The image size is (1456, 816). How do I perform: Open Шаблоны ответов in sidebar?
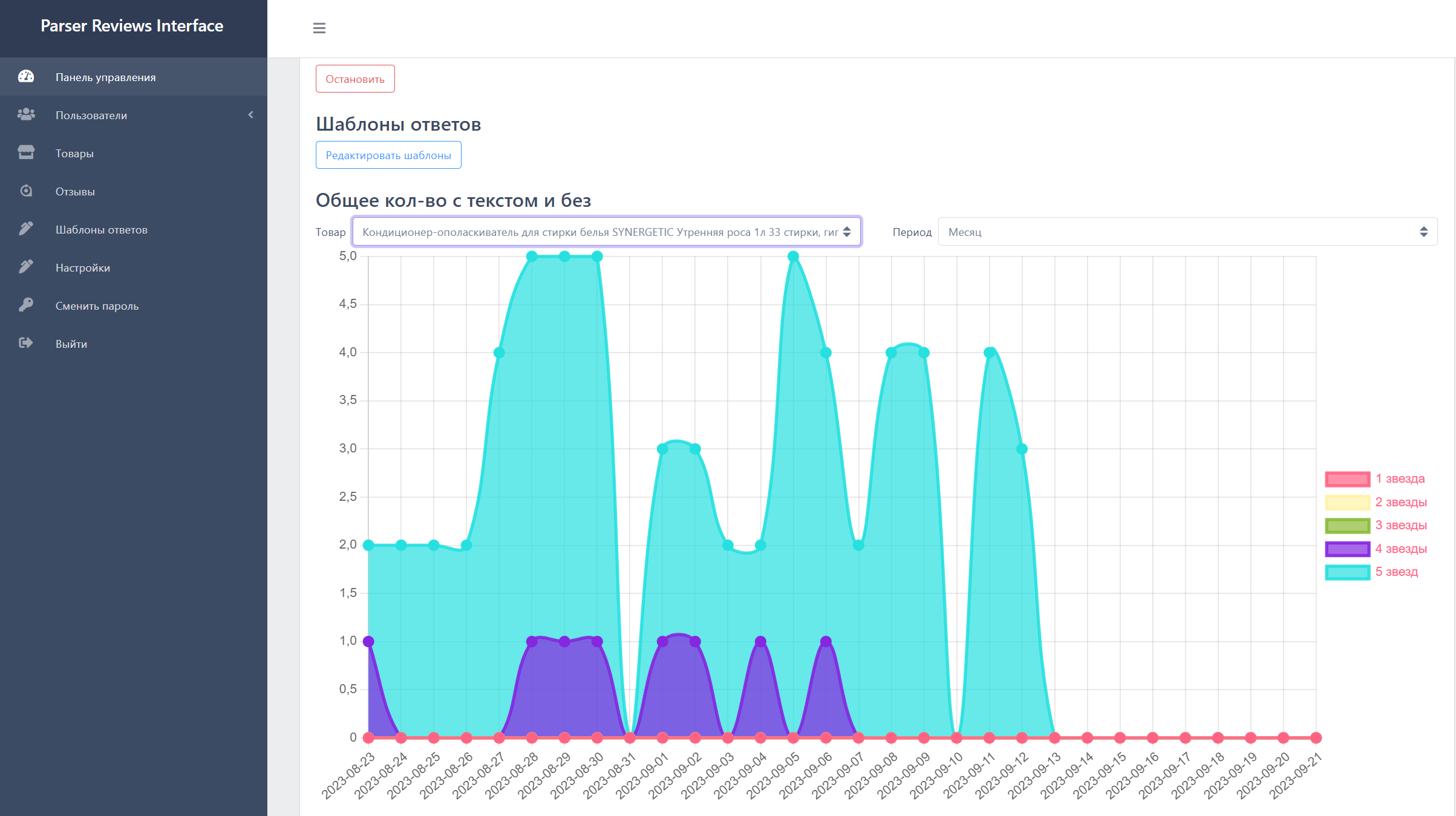coord(134,229)
